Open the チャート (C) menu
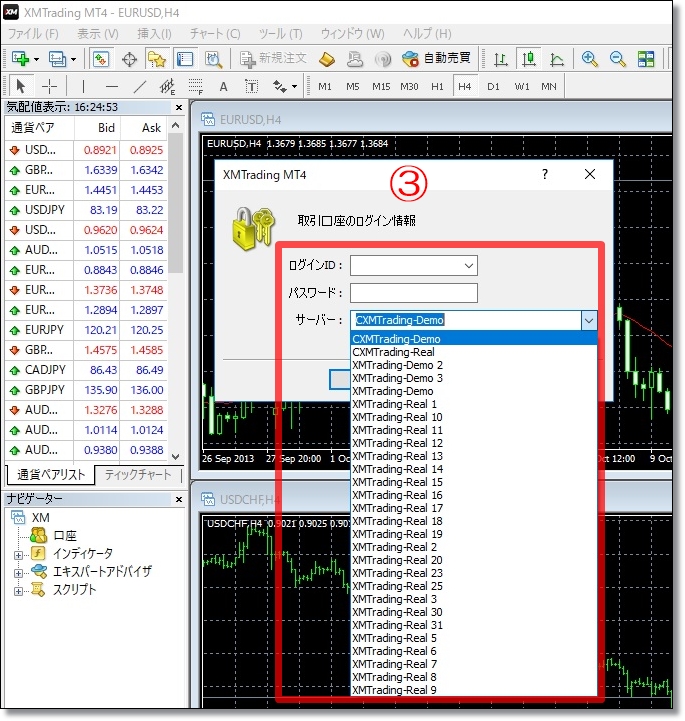The width and height of the screenshot is (685, 721). (x=215, y=34)
